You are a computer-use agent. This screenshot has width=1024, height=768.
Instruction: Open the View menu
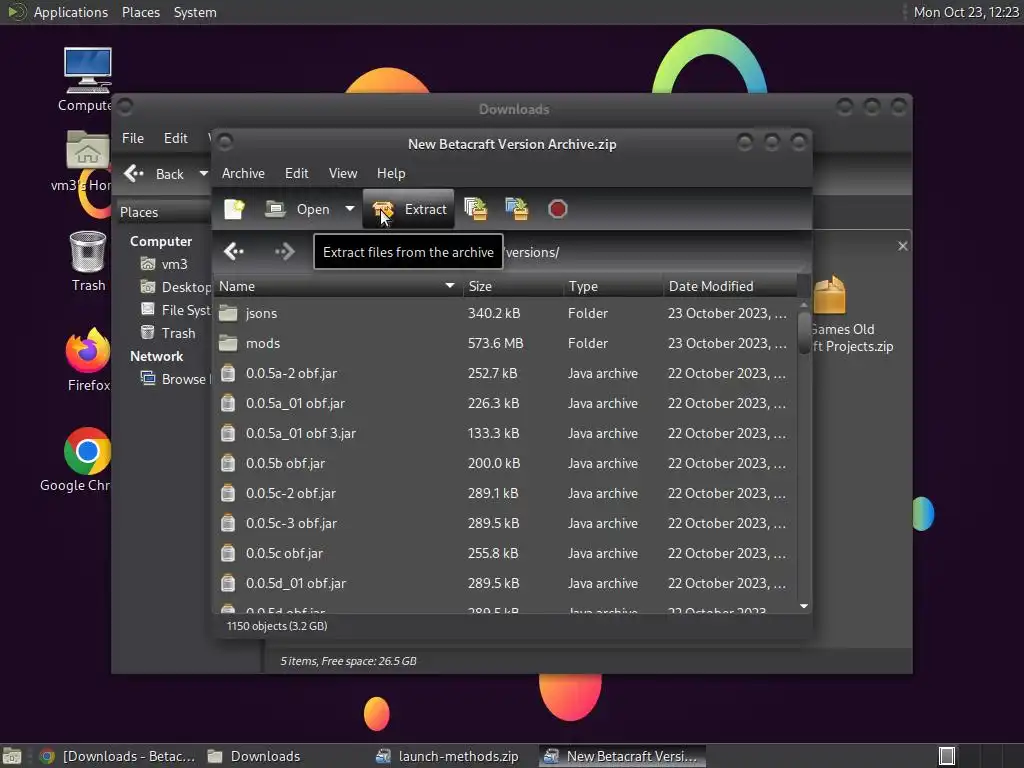pyautogui.click(x=343, y=173)
